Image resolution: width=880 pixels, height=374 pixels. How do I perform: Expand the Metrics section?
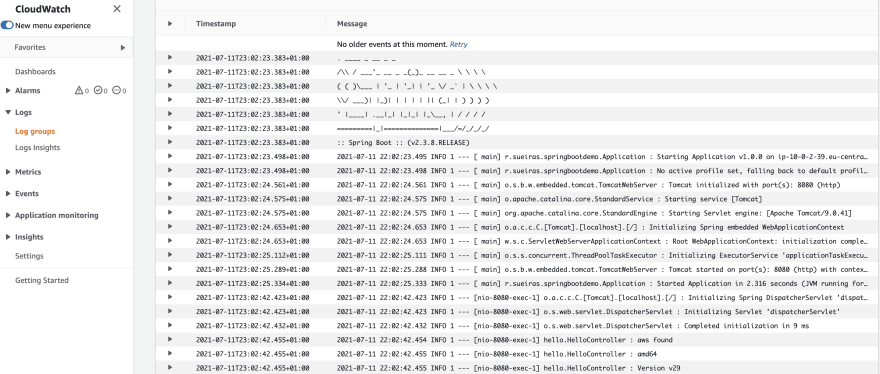pyautogui.click(x=8, y=172)
